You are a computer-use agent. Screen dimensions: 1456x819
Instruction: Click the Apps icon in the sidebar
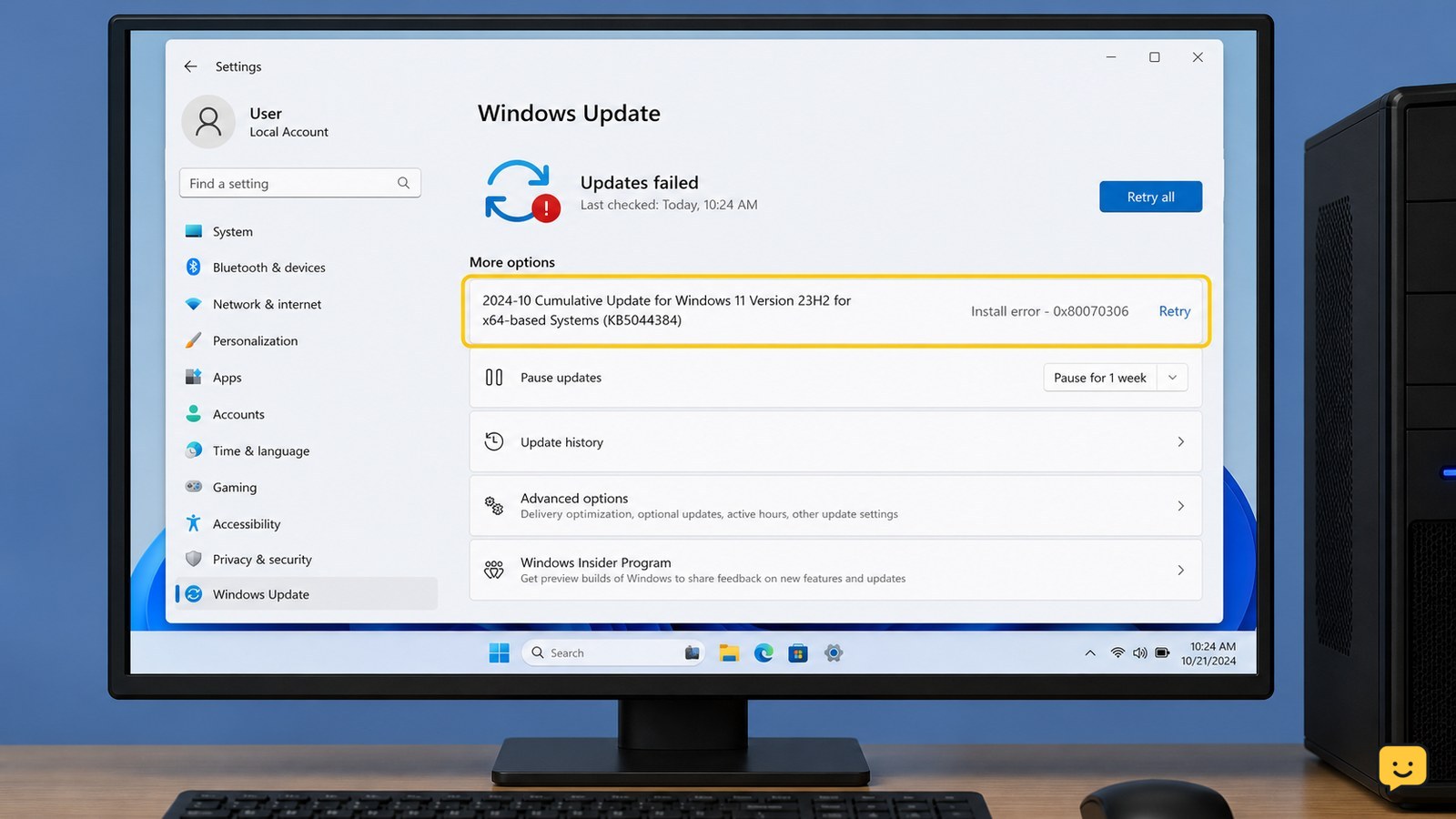(x=193, y=377)
